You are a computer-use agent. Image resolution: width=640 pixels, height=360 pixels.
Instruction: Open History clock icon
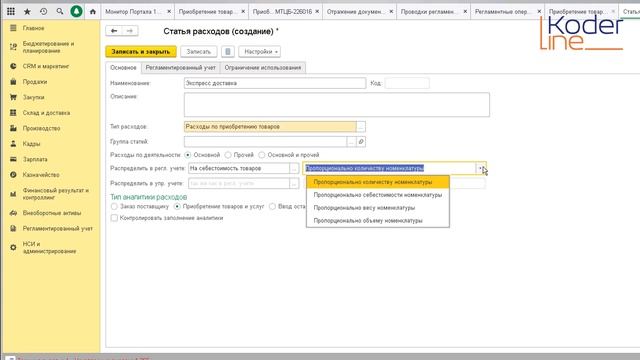pos(44,11)
